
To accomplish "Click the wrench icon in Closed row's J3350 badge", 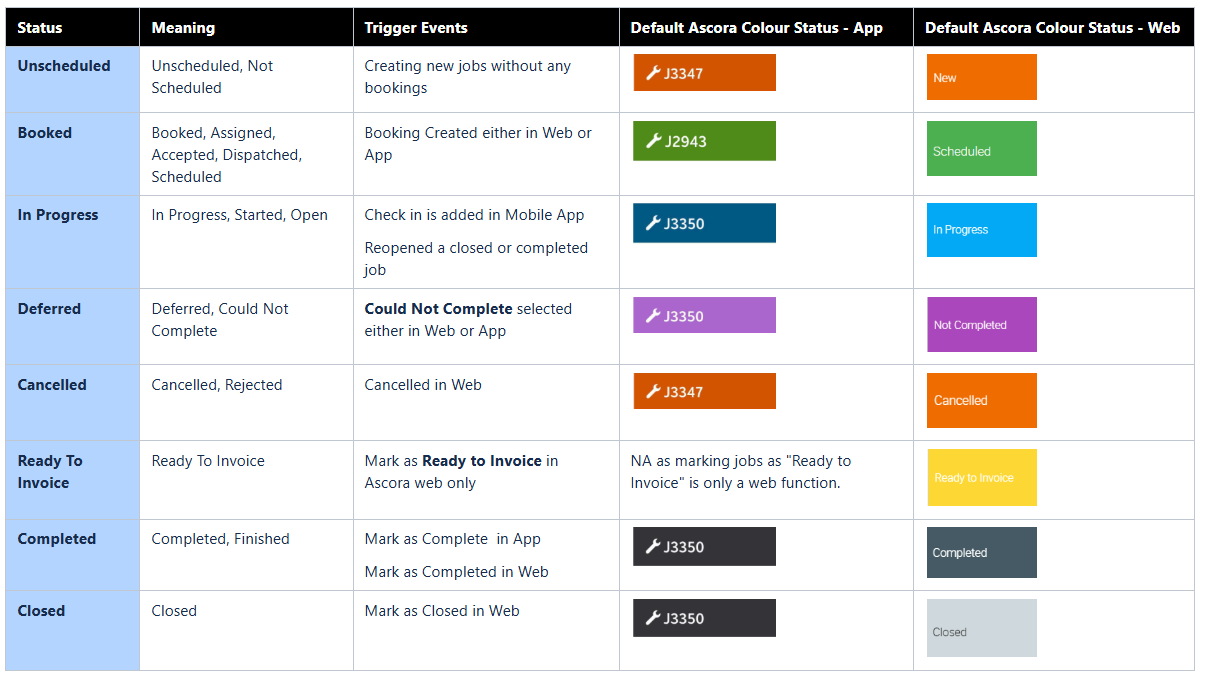I will coord(653,618).
